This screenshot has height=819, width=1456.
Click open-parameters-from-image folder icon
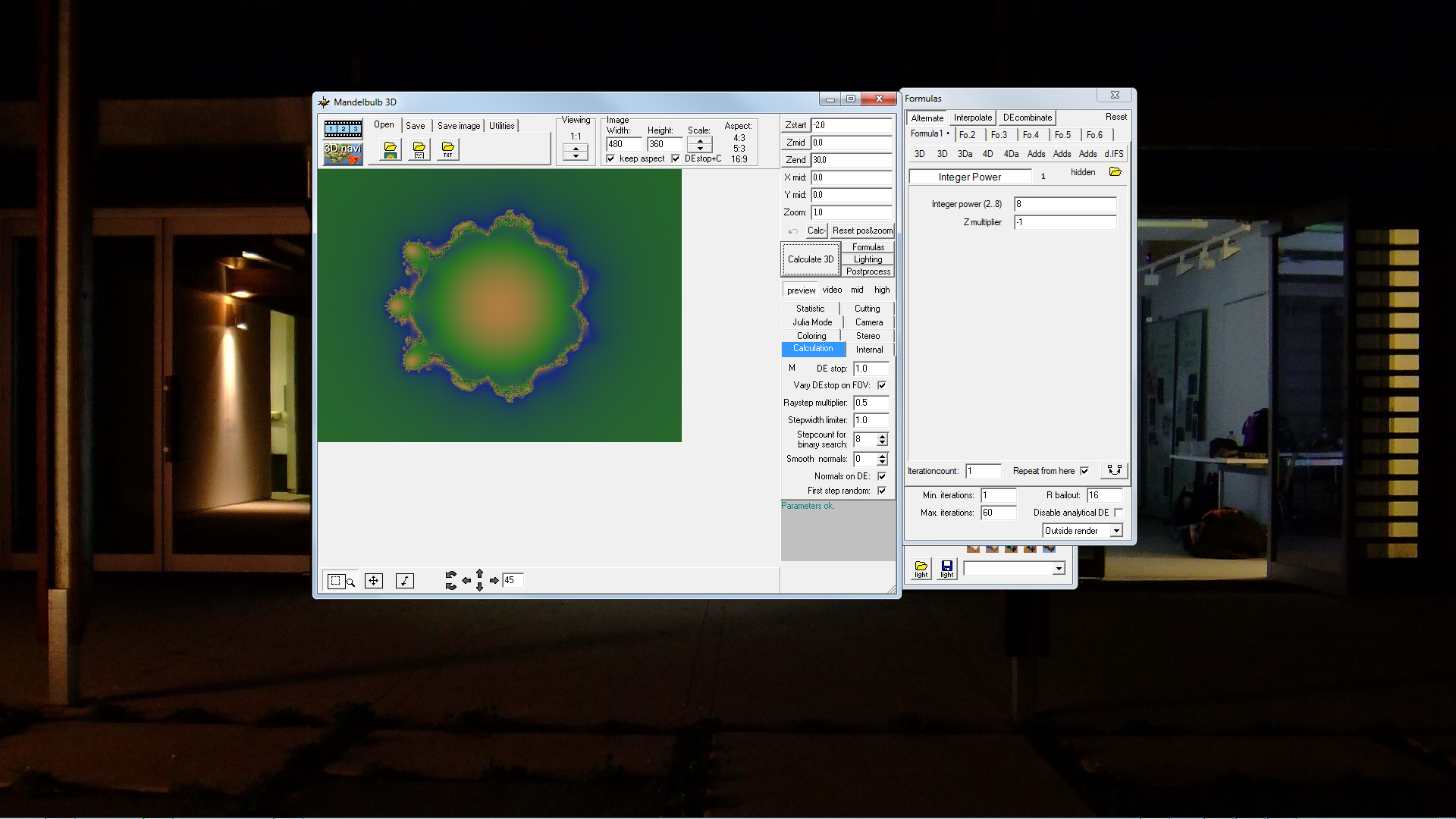390,149
